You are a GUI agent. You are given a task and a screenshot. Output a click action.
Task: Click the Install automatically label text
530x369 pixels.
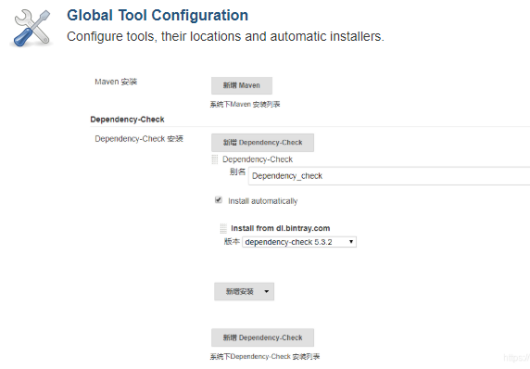[x=263, y=201]
